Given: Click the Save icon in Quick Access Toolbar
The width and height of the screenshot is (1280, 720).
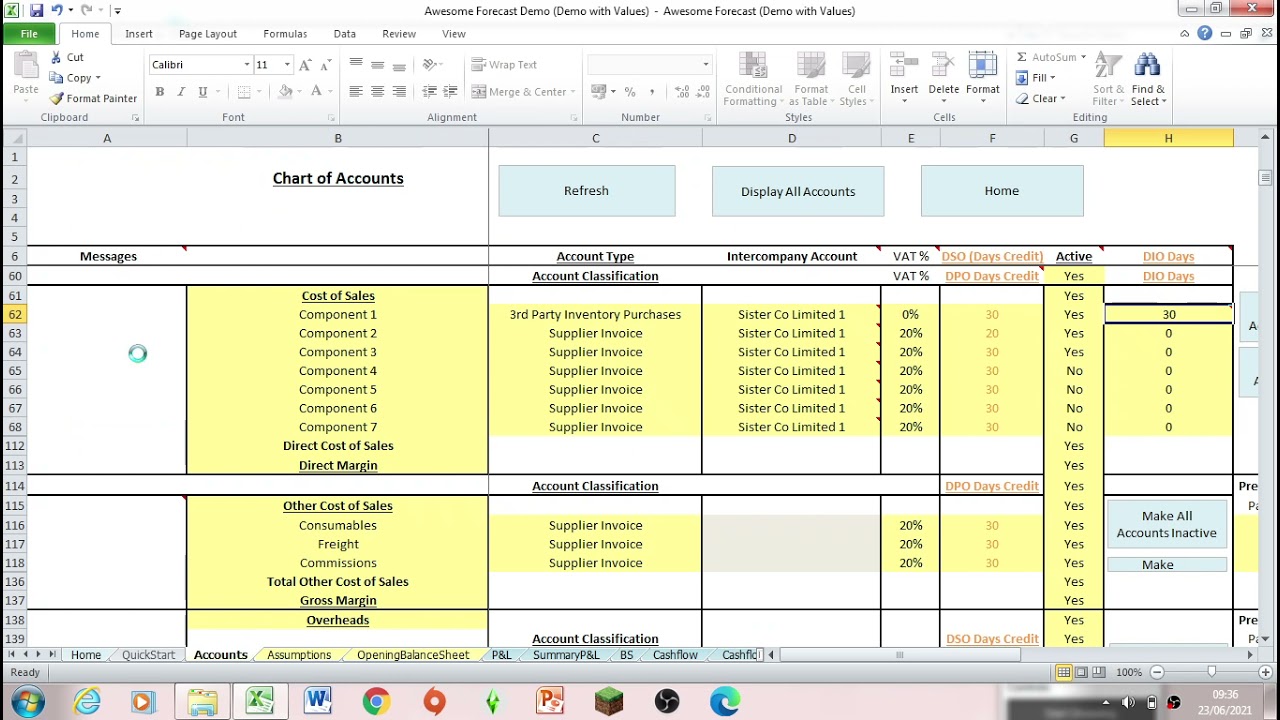Looking at the screenshot, I should [x=36, y=11].
